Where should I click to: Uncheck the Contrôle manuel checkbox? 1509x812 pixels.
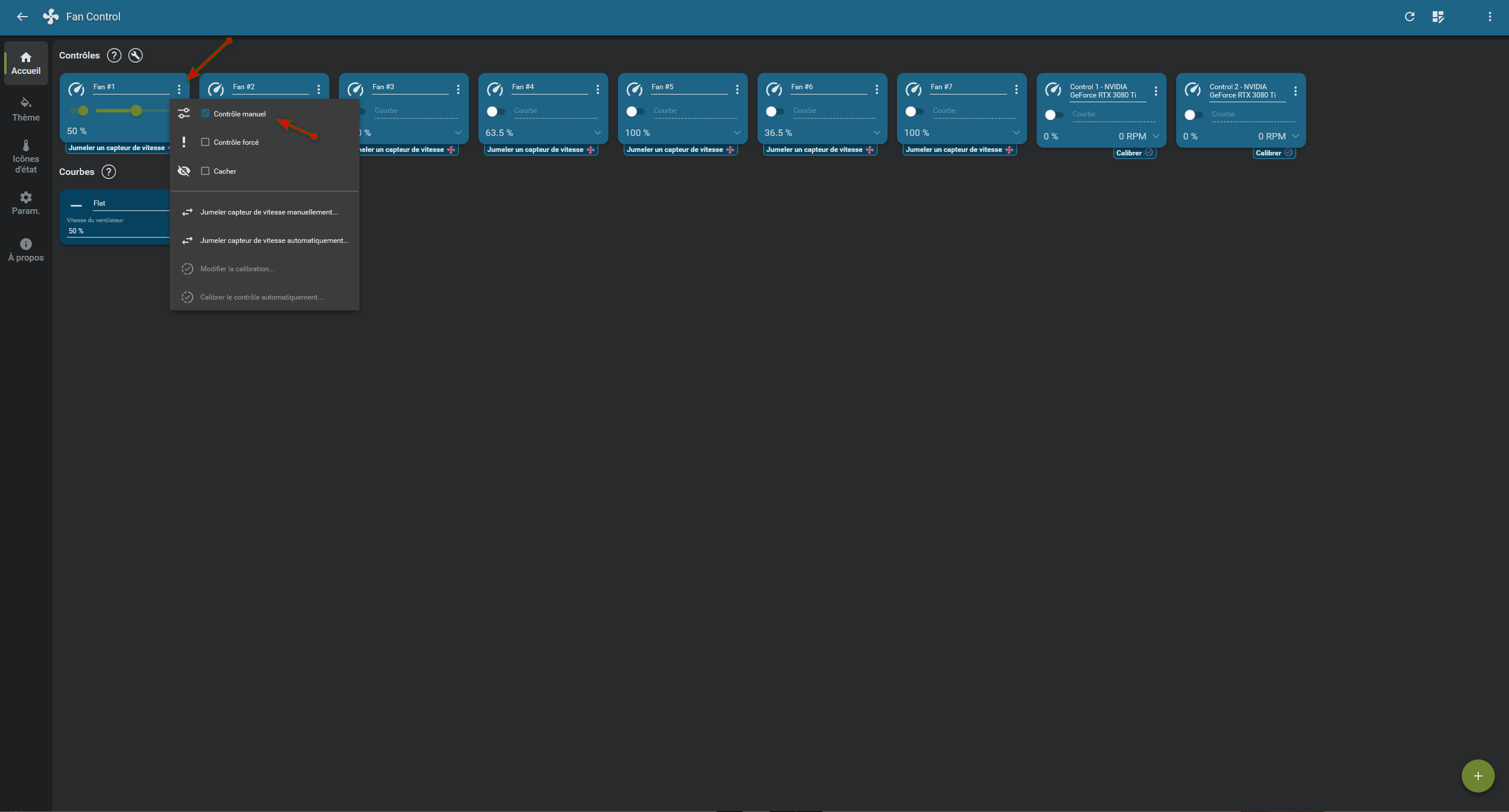pos(205,113)
